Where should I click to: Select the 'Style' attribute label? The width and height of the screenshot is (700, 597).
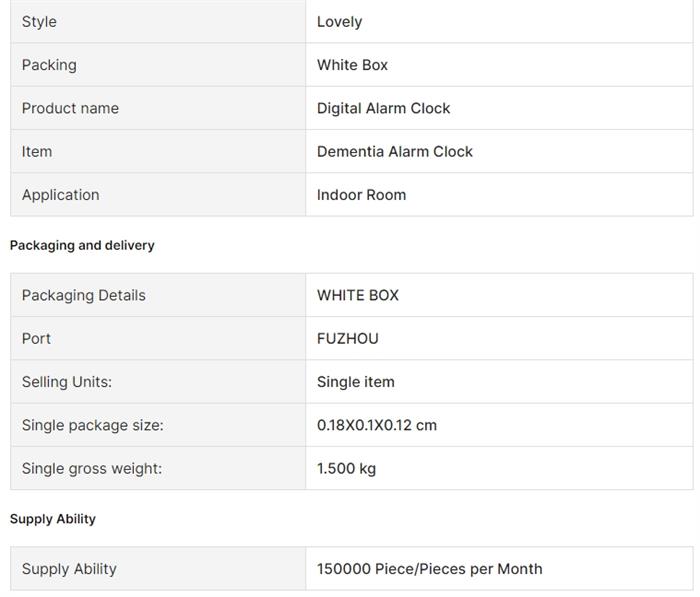click(x=39, y=22)
